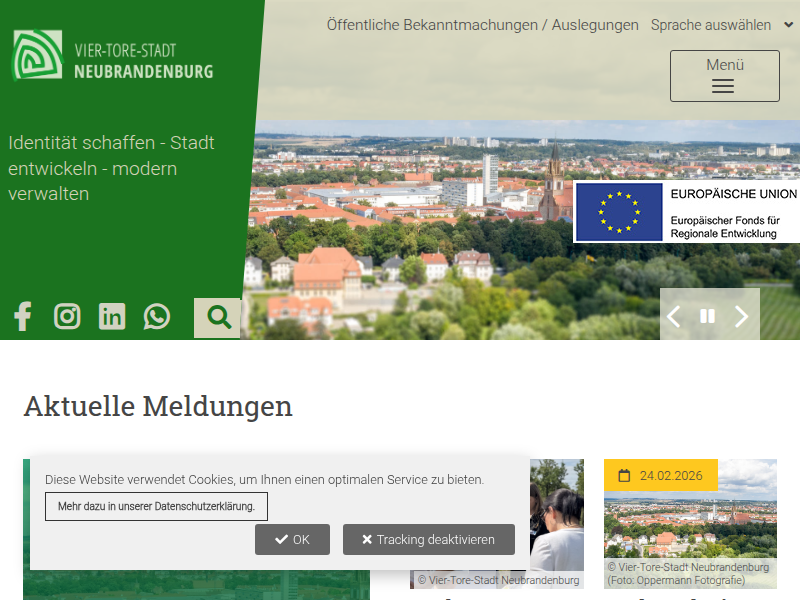This screenshot has height=600, width=800.
Task: Open the LinkedIn social icon
Action: tap(112, 317)
